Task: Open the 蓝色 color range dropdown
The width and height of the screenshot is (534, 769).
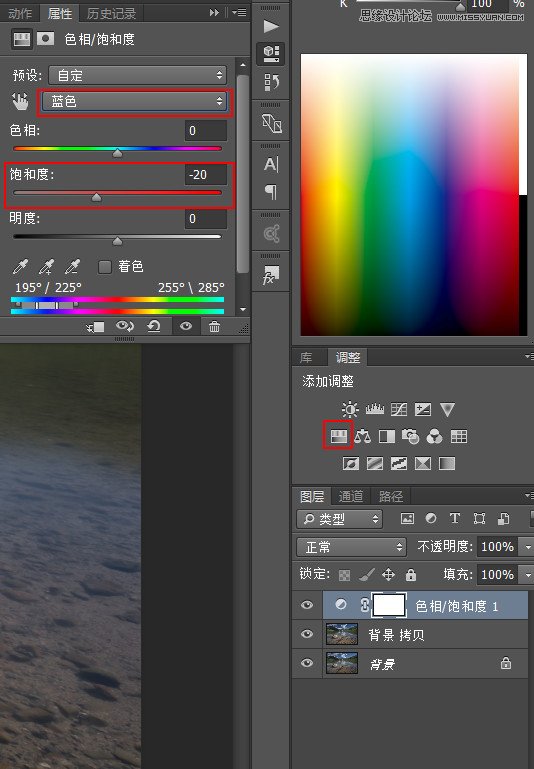Action: point(134,102)
